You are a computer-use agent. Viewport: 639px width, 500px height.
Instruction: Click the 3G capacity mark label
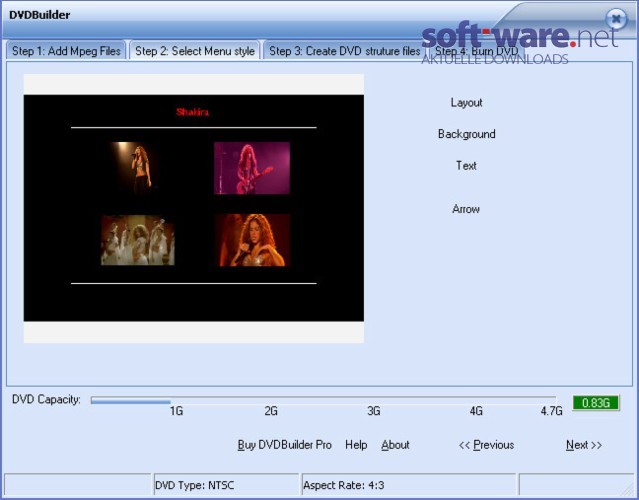click(374, 411)
